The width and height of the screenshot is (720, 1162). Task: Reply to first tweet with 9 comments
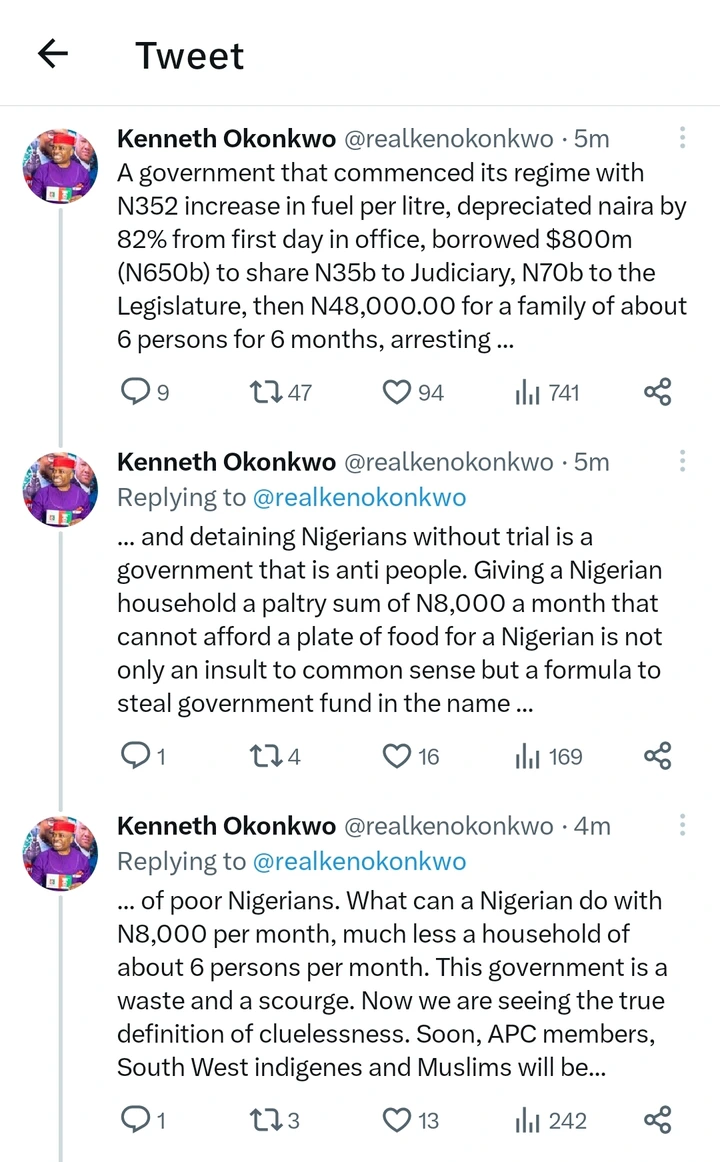click(x=134, y=392)
